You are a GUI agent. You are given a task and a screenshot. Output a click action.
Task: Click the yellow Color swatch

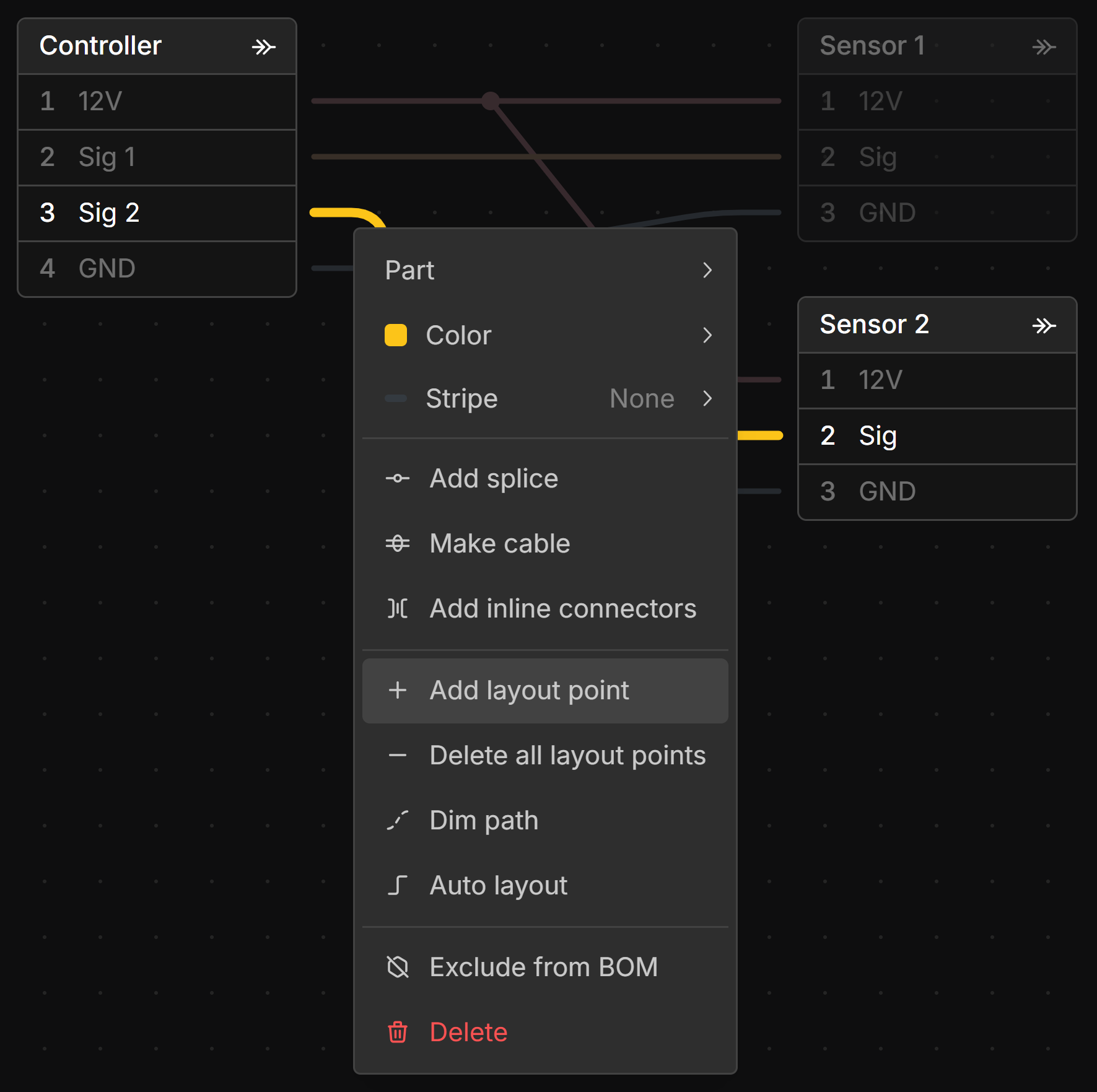click(x=396, y=335)
